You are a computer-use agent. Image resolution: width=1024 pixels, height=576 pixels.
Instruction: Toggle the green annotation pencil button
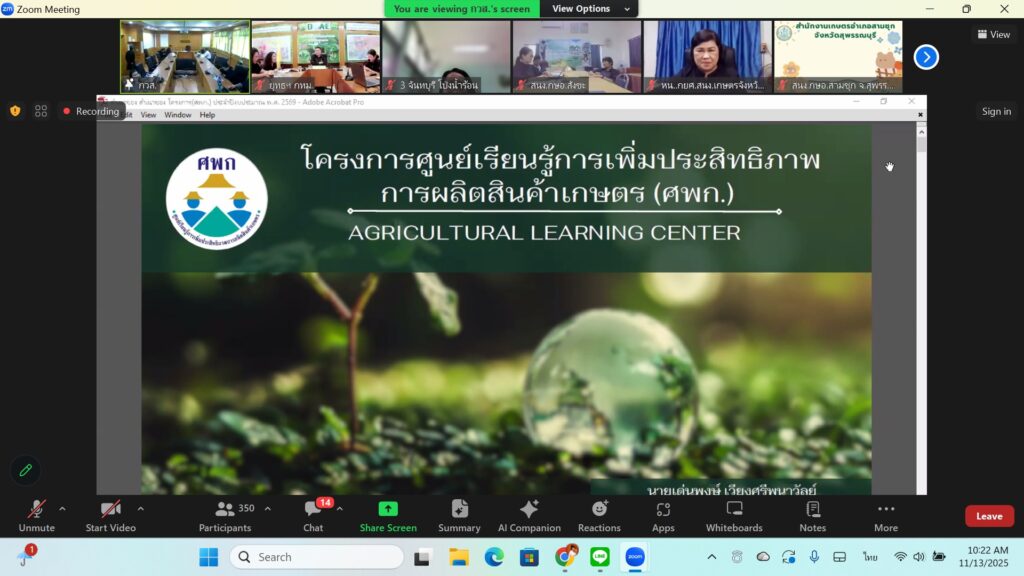[x=25, y=470]
